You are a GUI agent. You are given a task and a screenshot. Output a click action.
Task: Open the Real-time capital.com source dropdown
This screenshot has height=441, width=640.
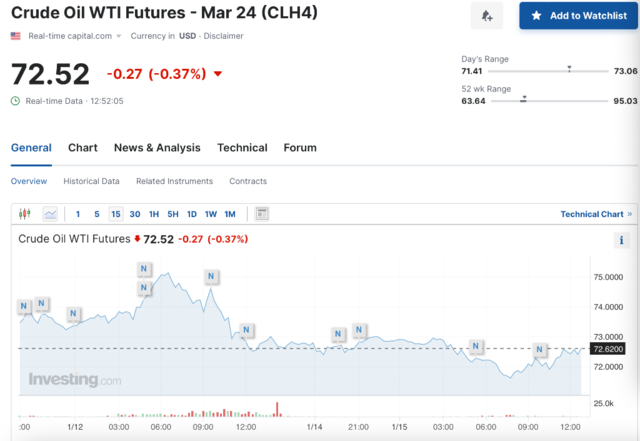click(x=72, y=36)
